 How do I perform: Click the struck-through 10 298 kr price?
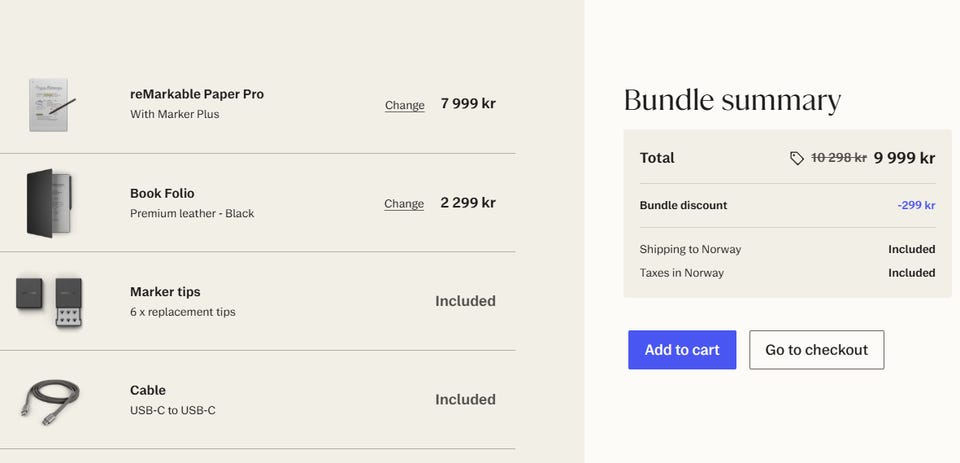839,158
